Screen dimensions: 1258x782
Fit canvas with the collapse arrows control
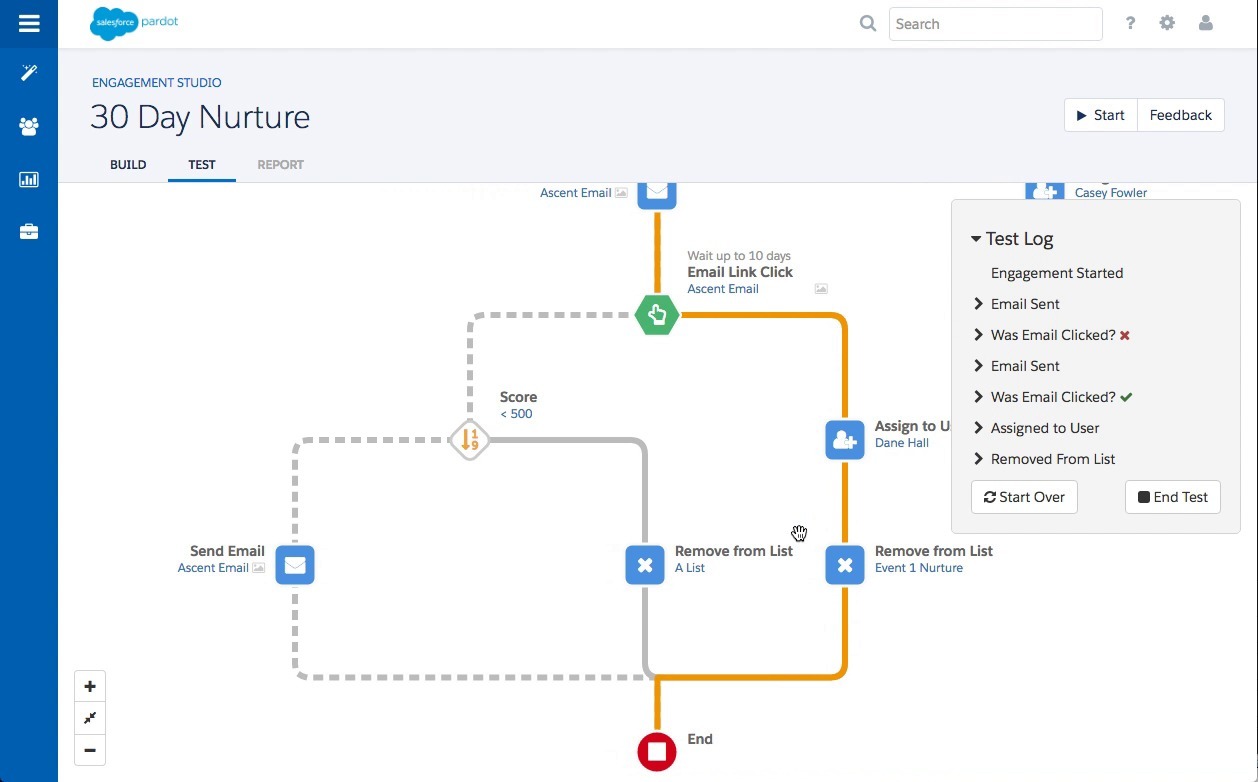tap(90, 718)
